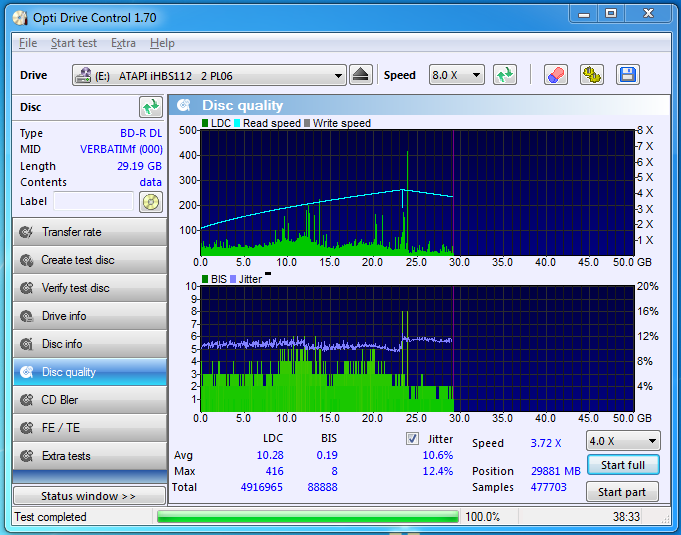This screenshot has width=681, height=535.
Task: Click the disc label icon button
Action: [151, 202]
